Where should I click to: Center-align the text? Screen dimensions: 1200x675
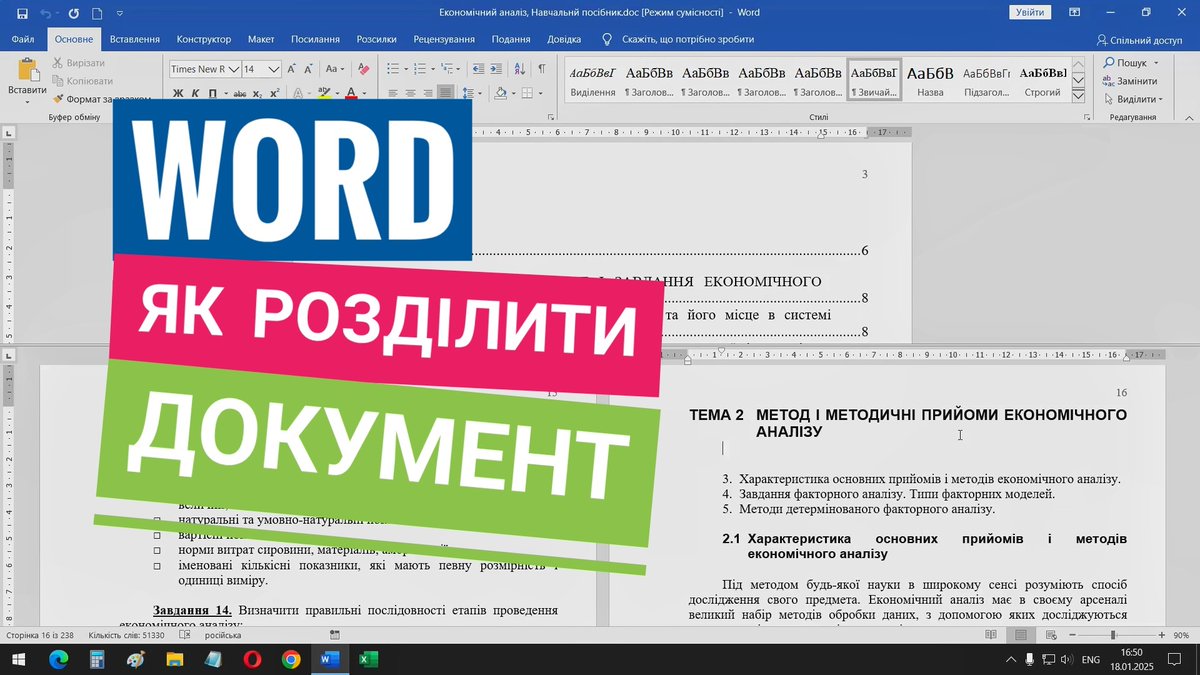(x=411, y=93)
